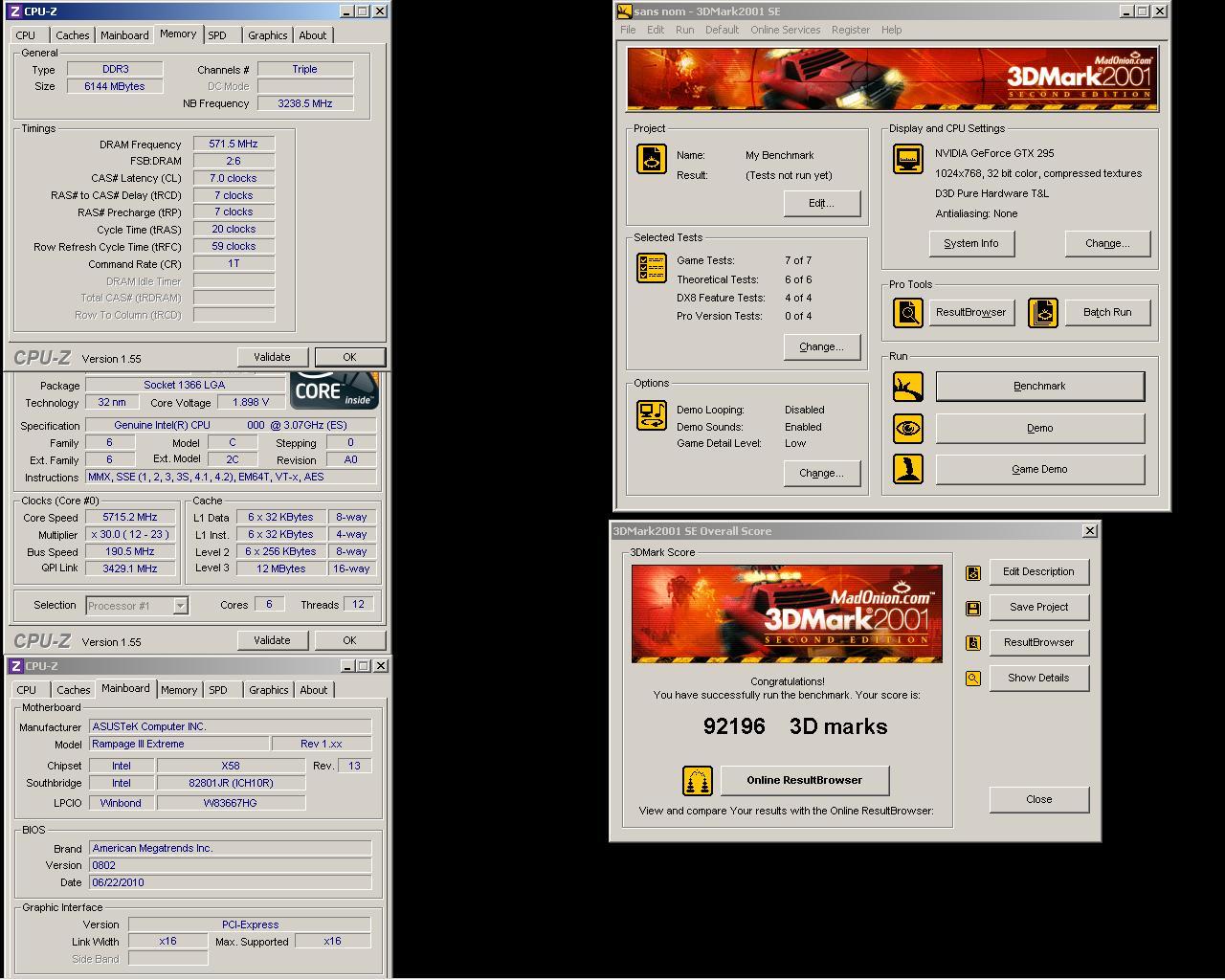
Task: Click Validate in the CPU window
Action: pos(272,640)
